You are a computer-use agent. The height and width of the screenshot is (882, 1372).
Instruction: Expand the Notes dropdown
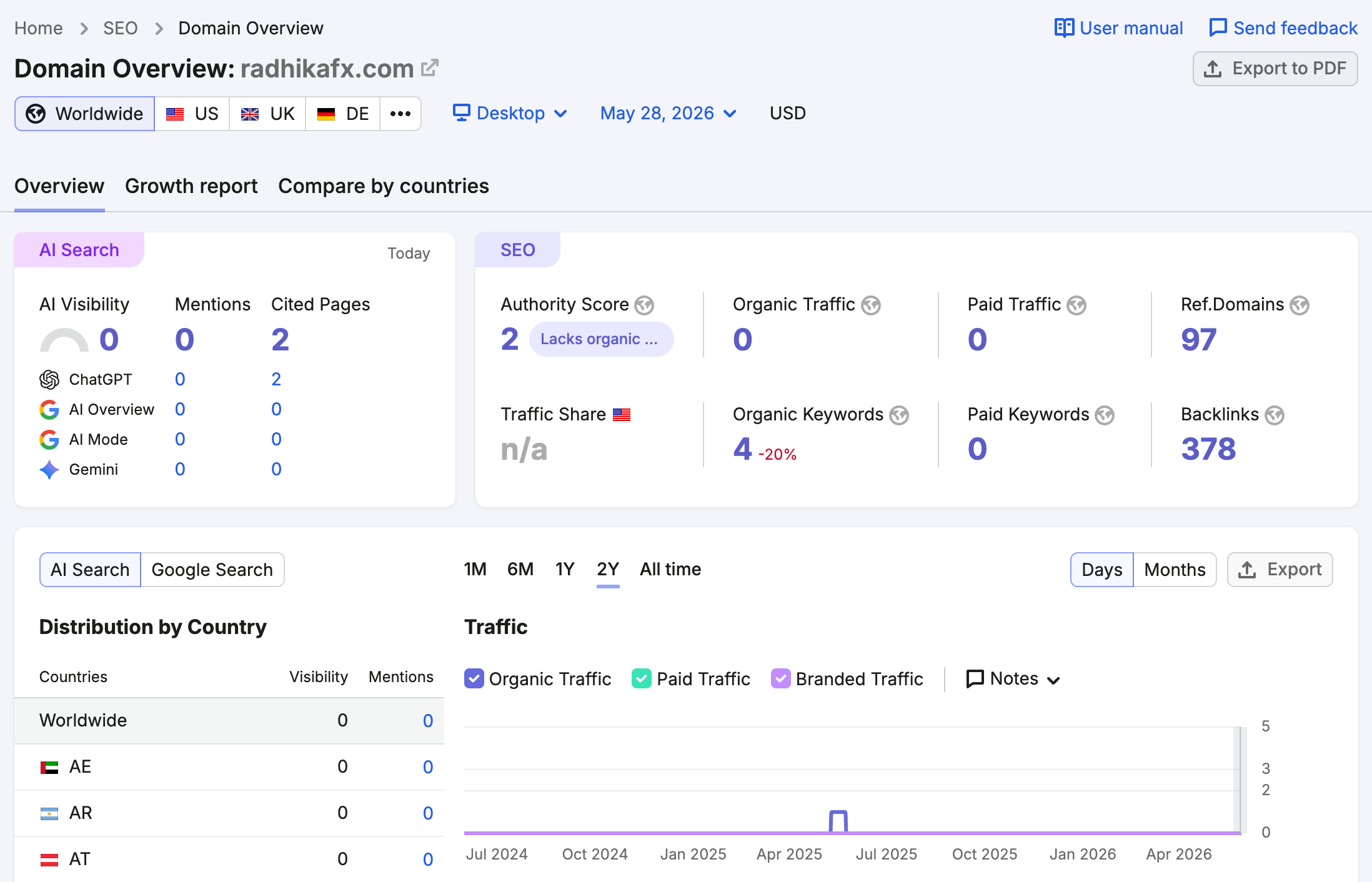click(x=1013, y=679)
